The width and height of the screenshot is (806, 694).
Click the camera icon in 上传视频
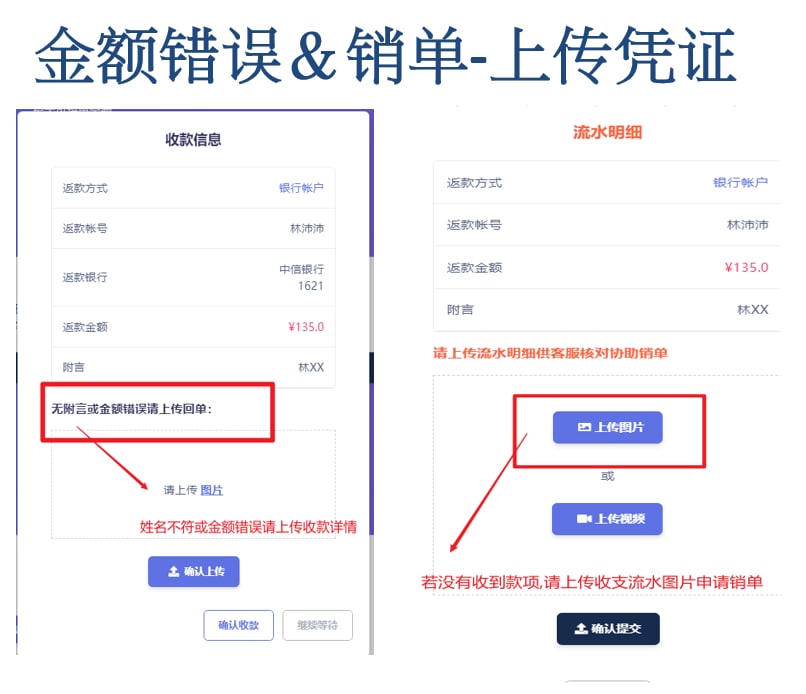[584, 519]
